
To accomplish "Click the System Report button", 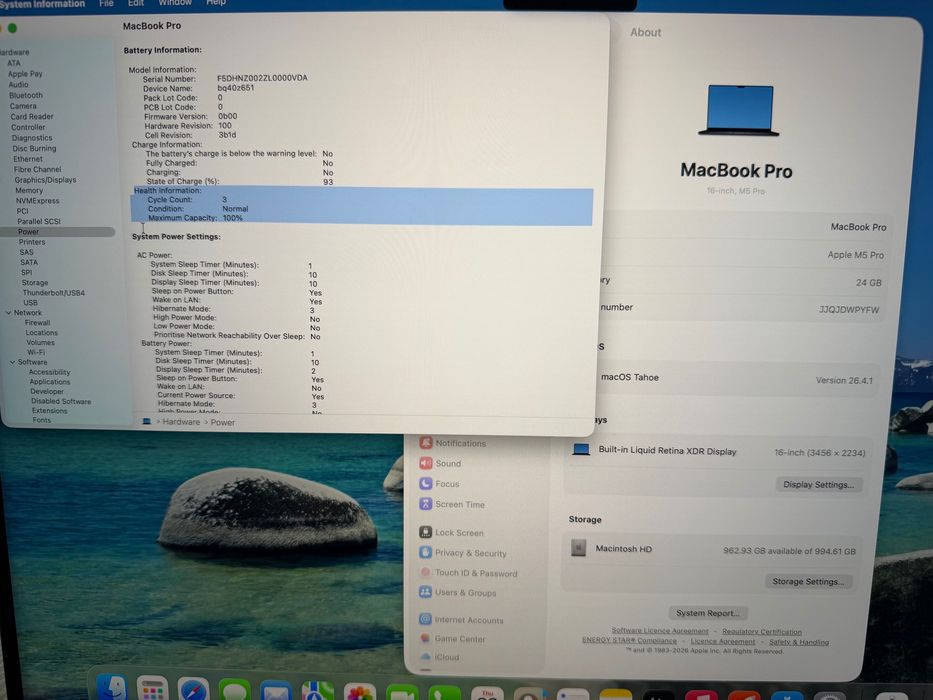I will point(707,613).
